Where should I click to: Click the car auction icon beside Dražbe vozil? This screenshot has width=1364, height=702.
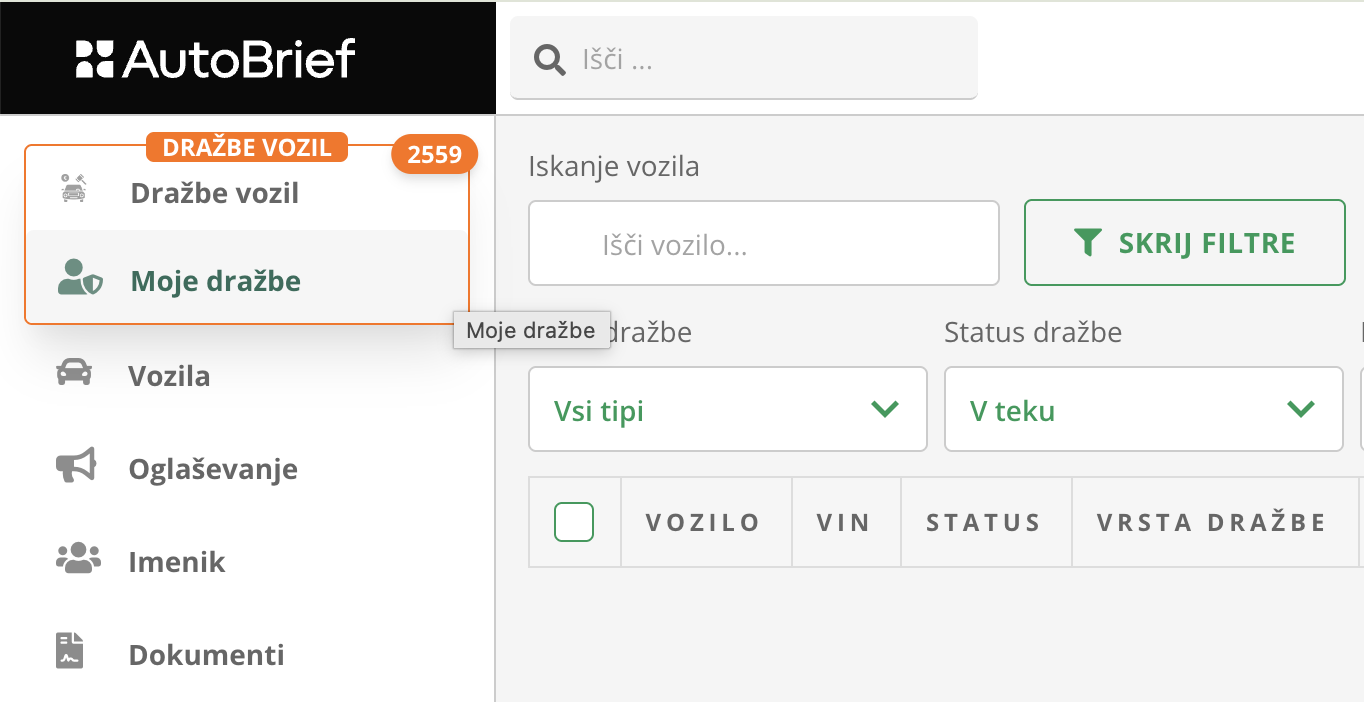[74, 189]
